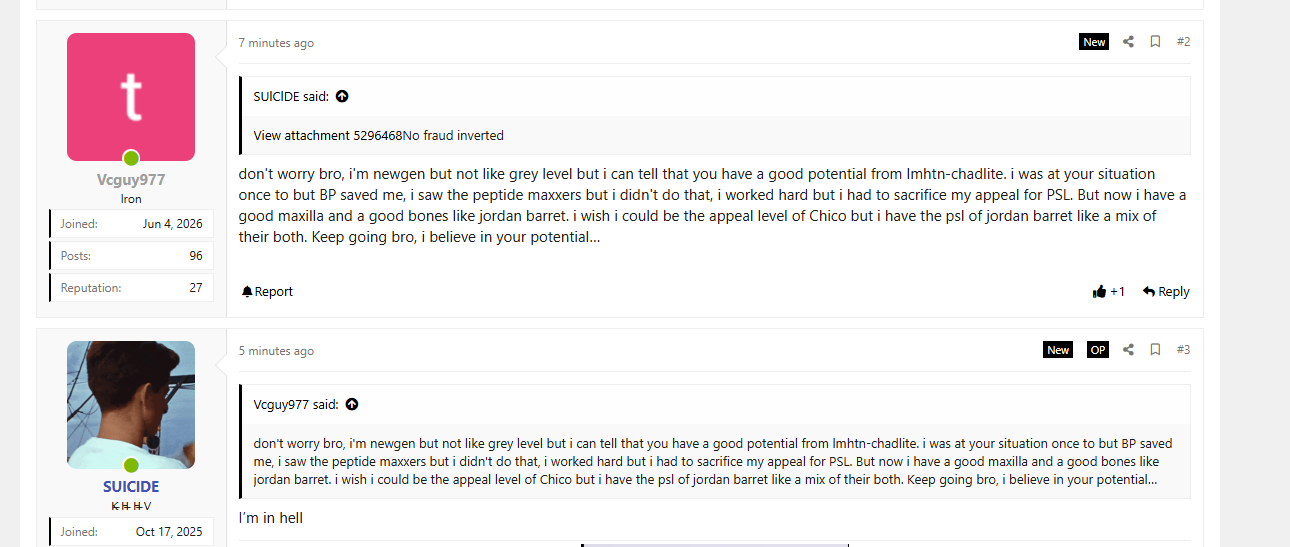Open Vcguy977 username profile link
The height and width of the screenshot is (547, 1290).
click(x=131, y=180)
